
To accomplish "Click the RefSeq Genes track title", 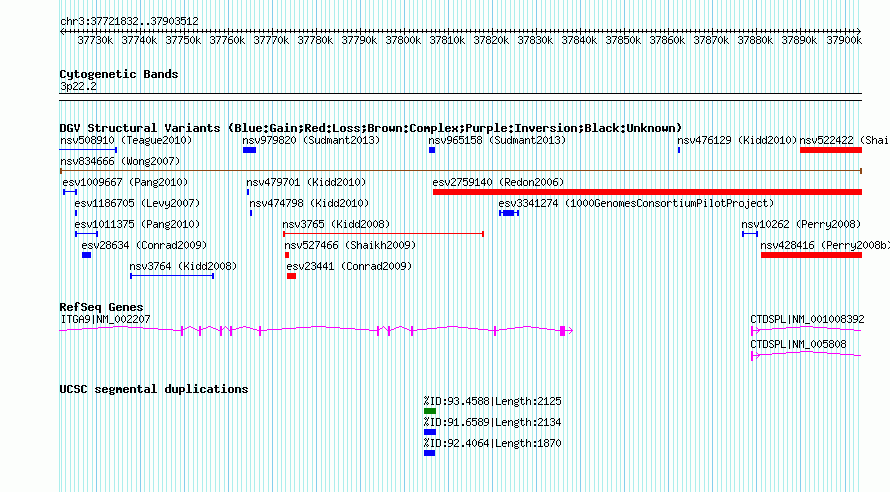I will 101,307.
